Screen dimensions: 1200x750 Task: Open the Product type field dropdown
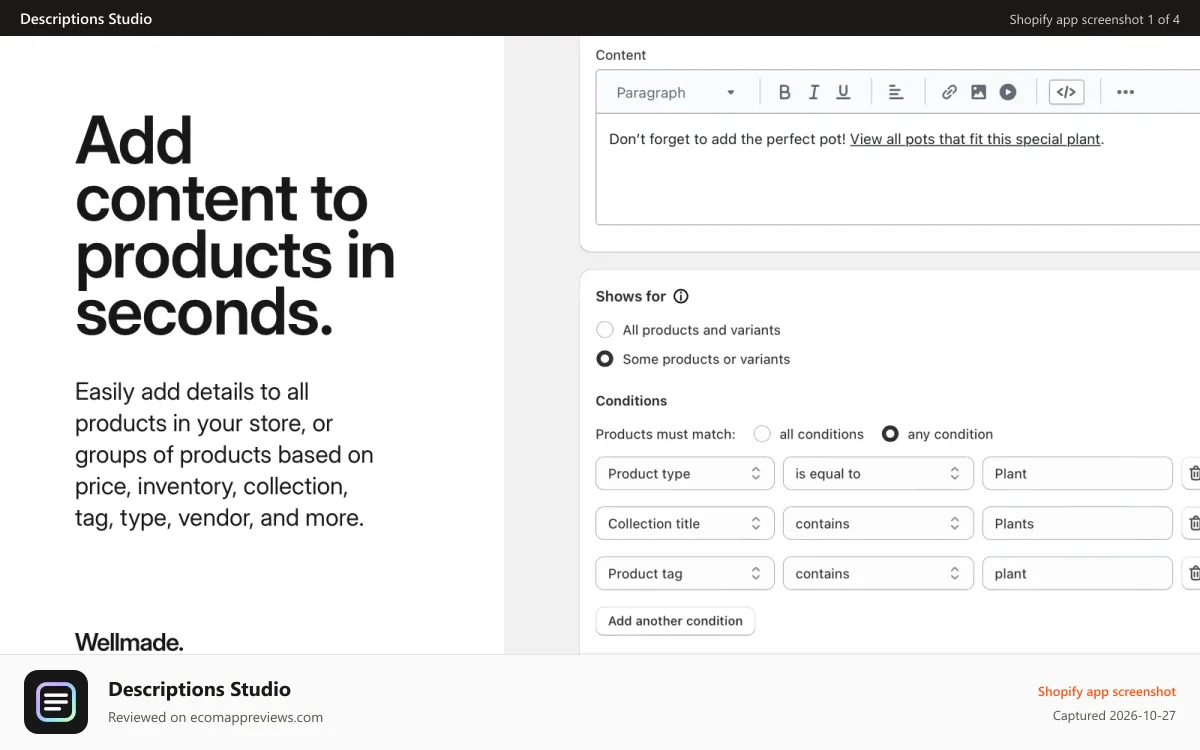point(685,473)
